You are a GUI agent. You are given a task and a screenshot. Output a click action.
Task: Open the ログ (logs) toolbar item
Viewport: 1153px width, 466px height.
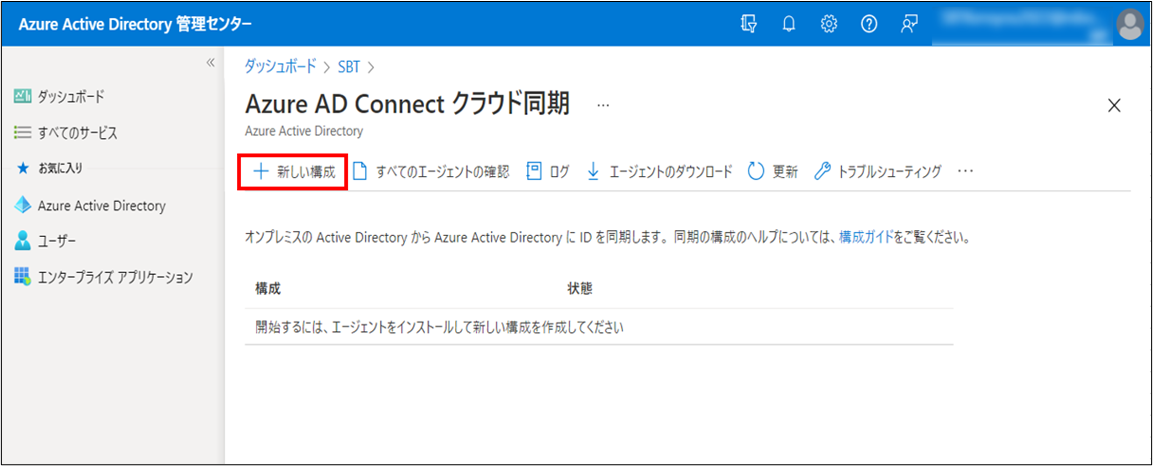548,172
